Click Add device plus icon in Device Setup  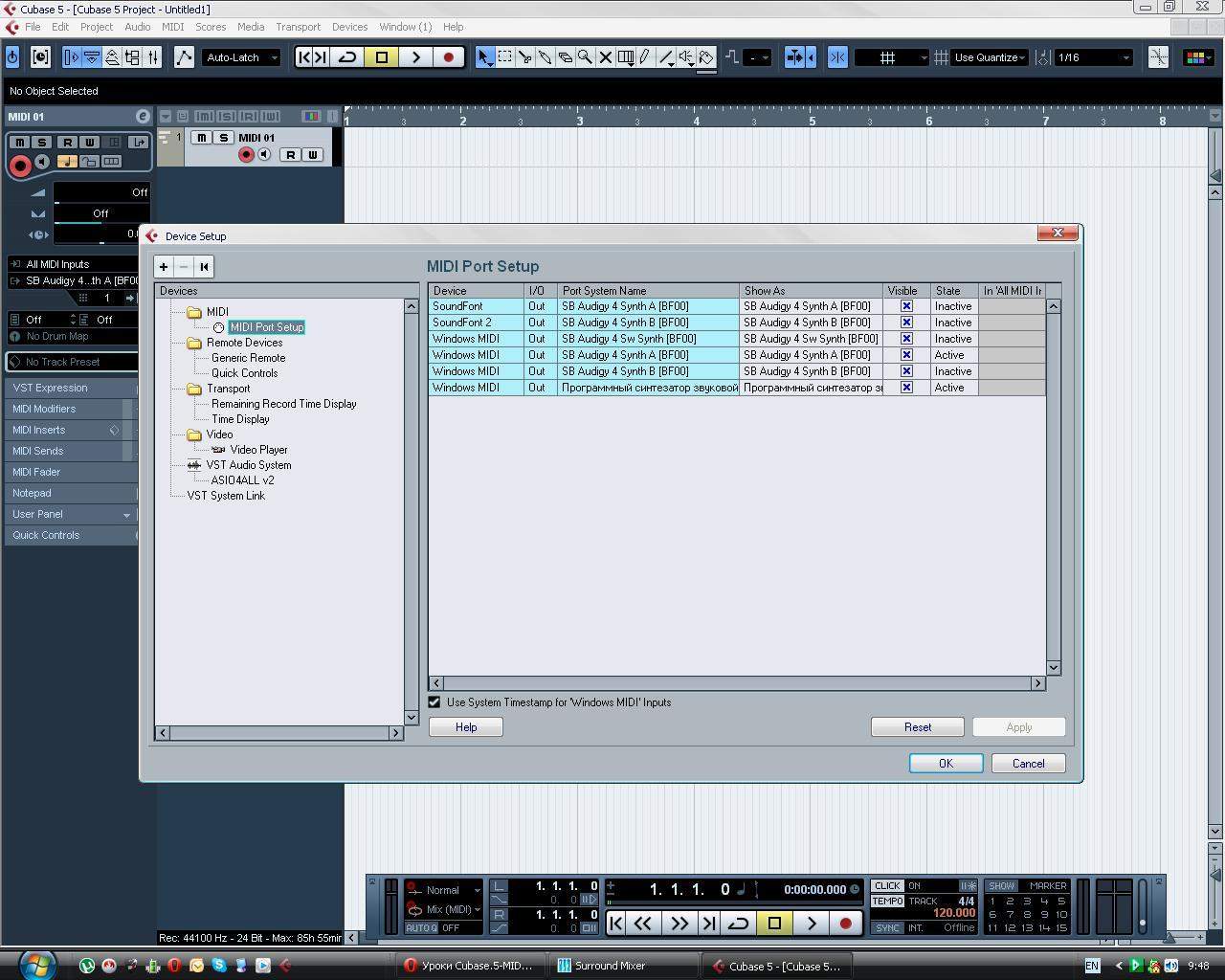(164, 267)
